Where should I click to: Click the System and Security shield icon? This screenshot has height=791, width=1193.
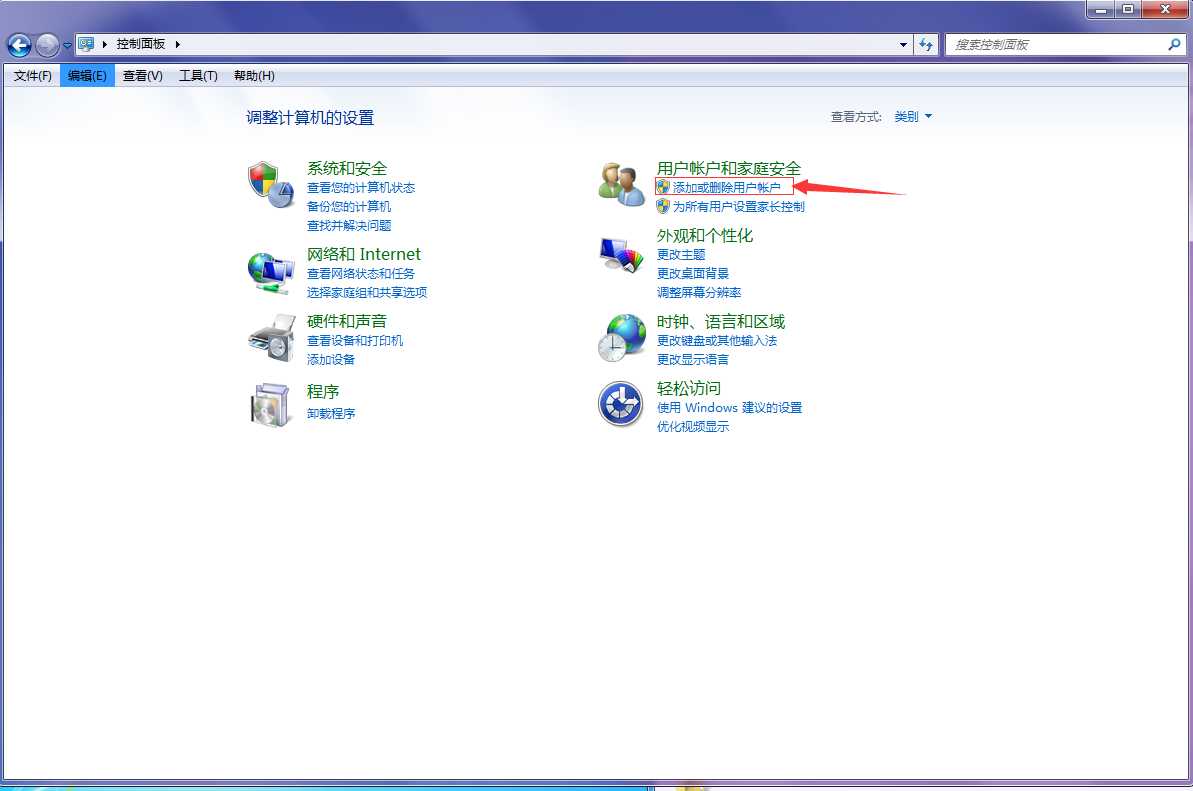pyautogui.click(x=271, y=184)
